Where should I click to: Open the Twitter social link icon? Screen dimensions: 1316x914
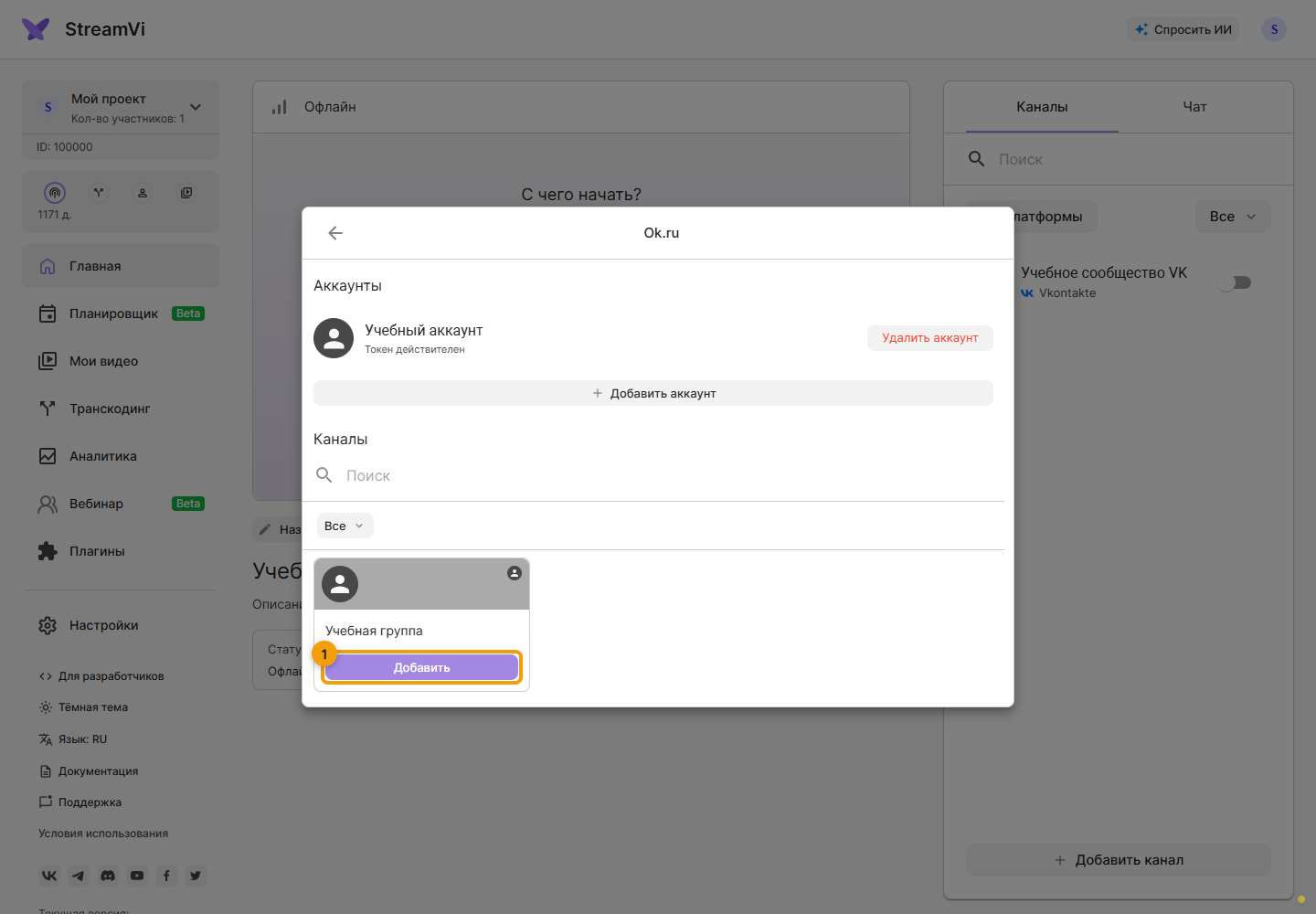196,876
